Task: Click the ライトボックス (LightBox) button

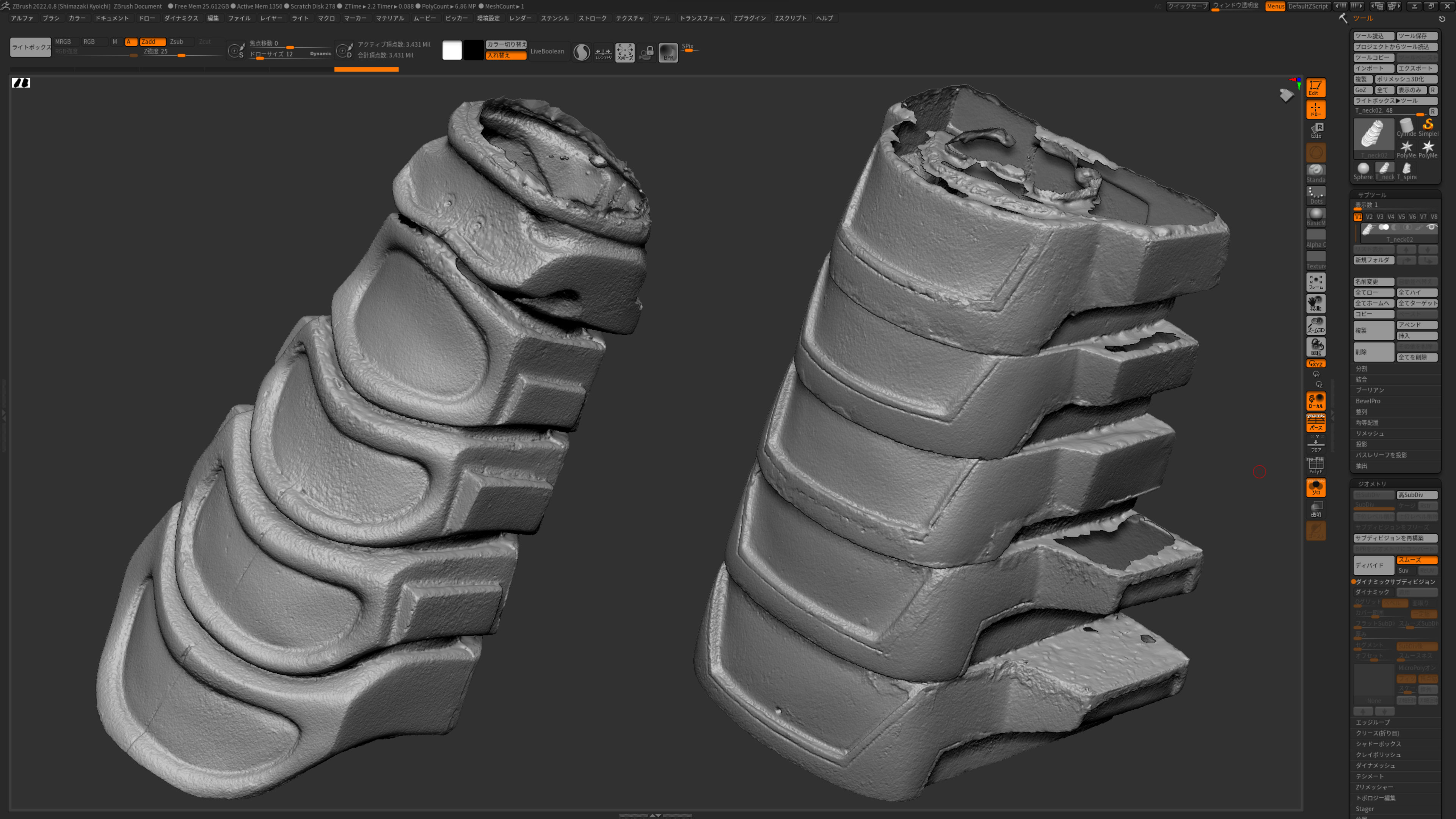Action: tap(30, 47)
